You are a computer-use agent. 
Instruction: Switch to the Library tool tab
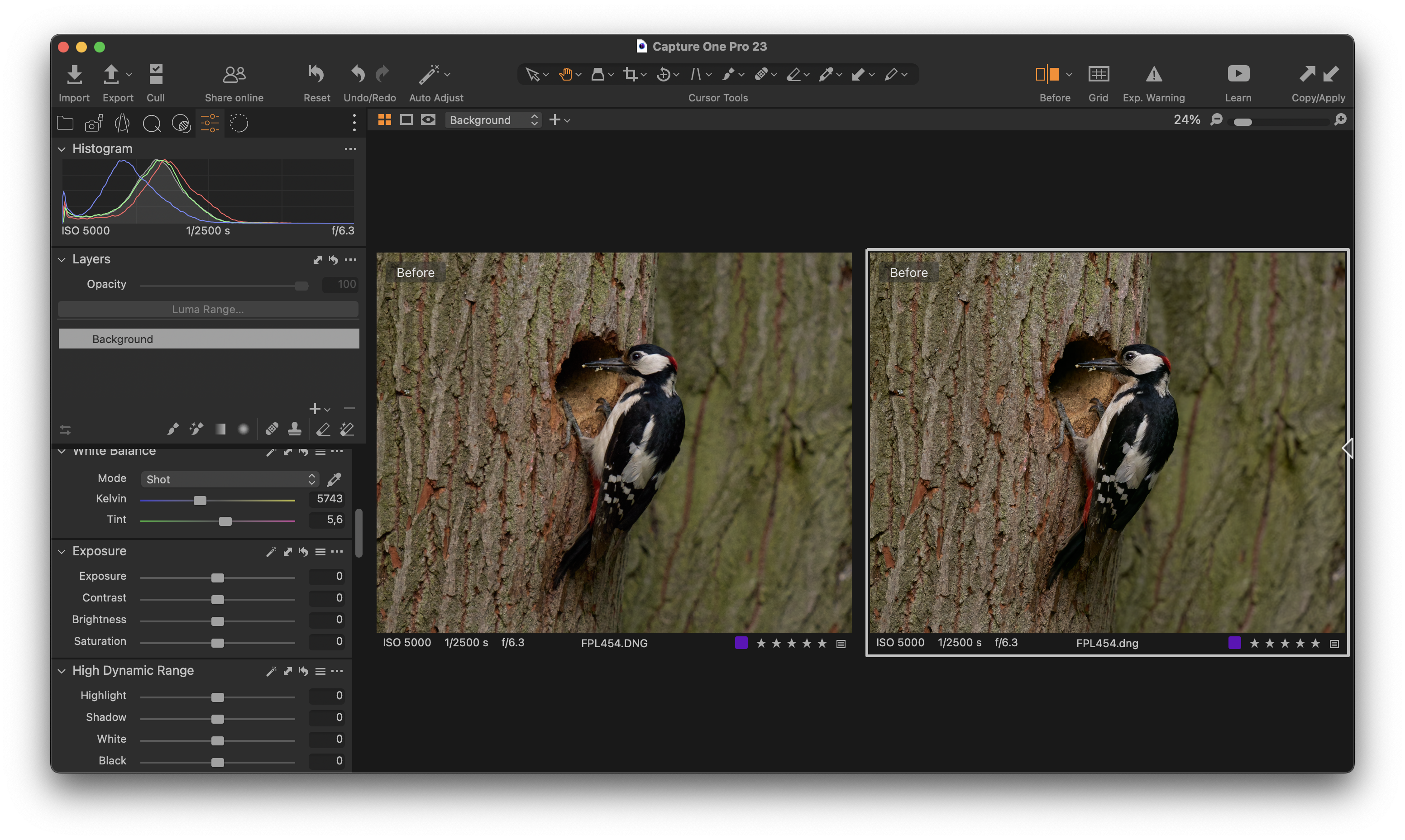(66, 123)
